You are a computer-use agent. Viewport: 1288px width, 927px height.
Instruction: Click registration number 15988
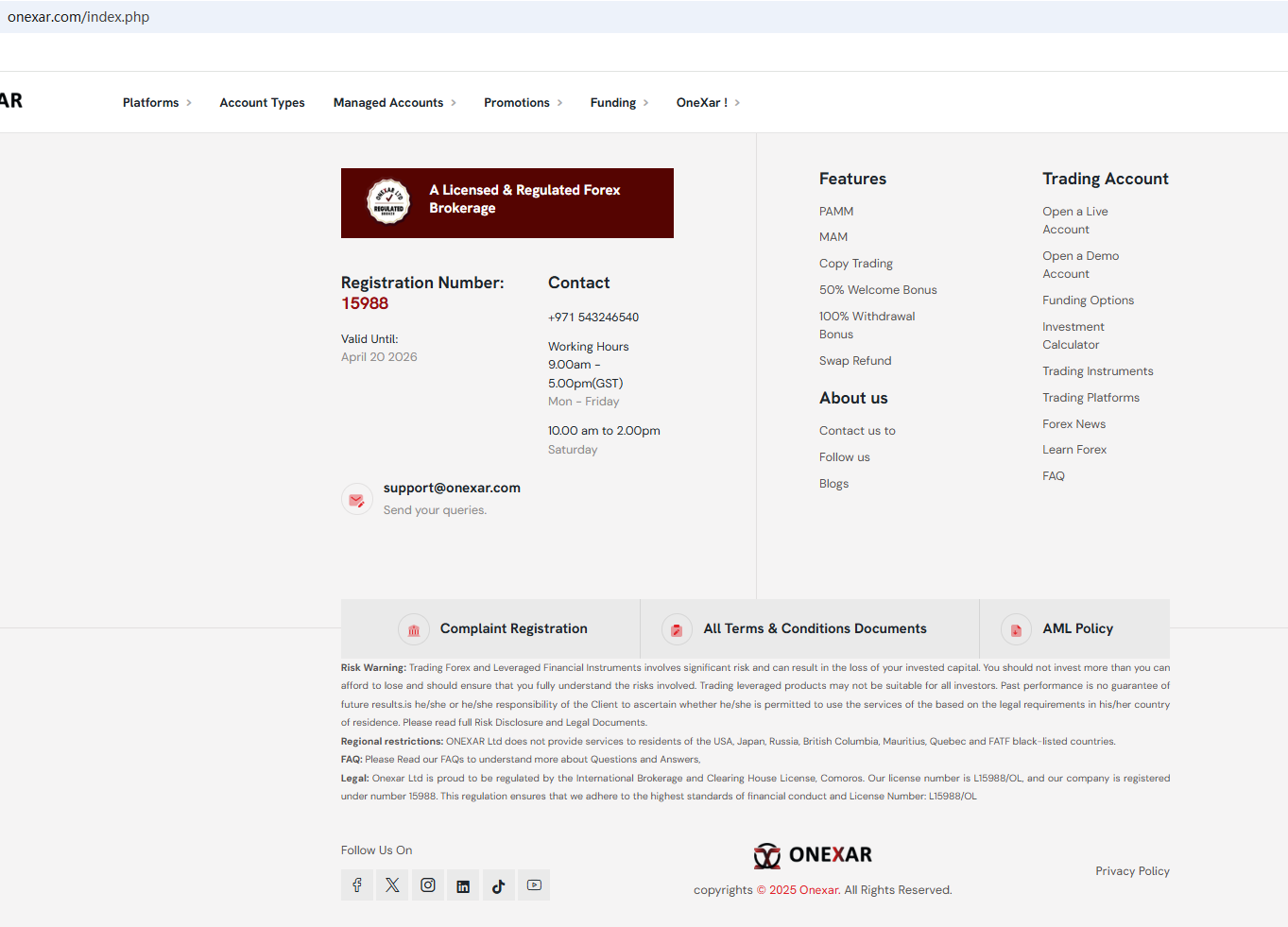tap(365, 303)
